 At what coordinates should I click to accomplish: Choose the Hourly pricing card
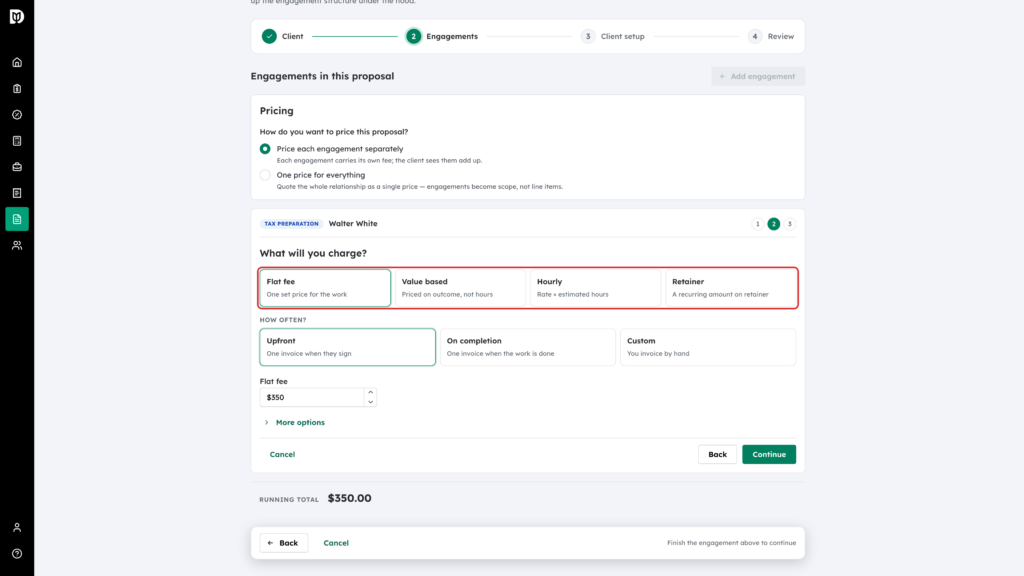[596, 288]
